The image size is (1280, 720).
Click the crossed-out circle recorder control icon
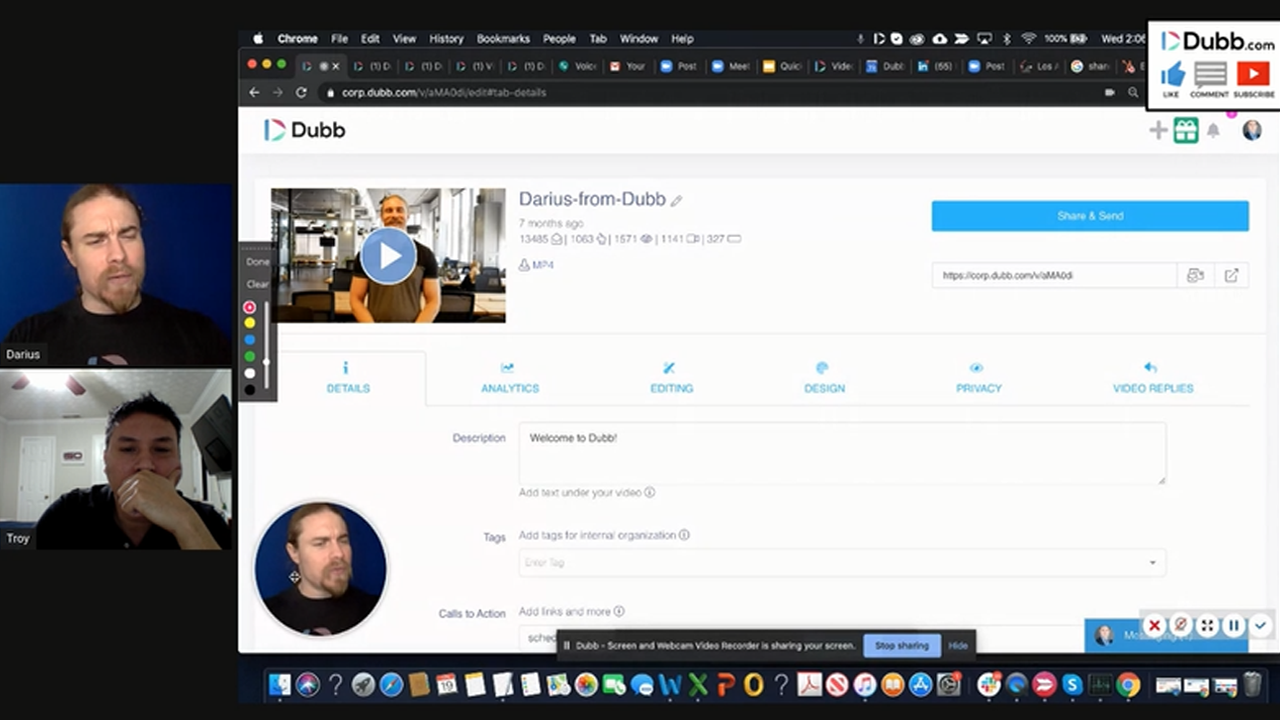1181,625
